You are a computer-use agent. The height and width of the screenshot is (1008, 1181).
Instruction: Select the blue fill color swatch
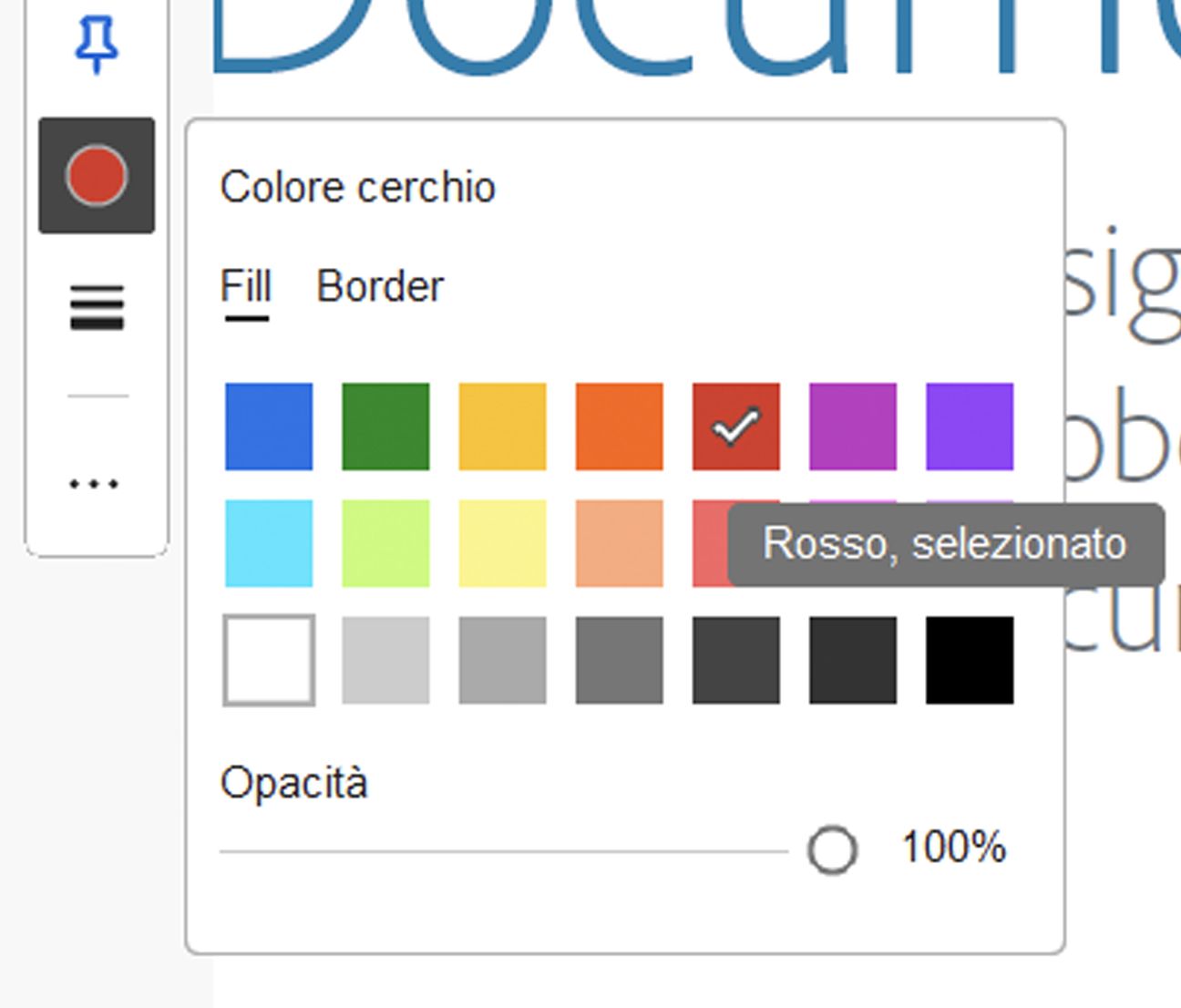268,427
